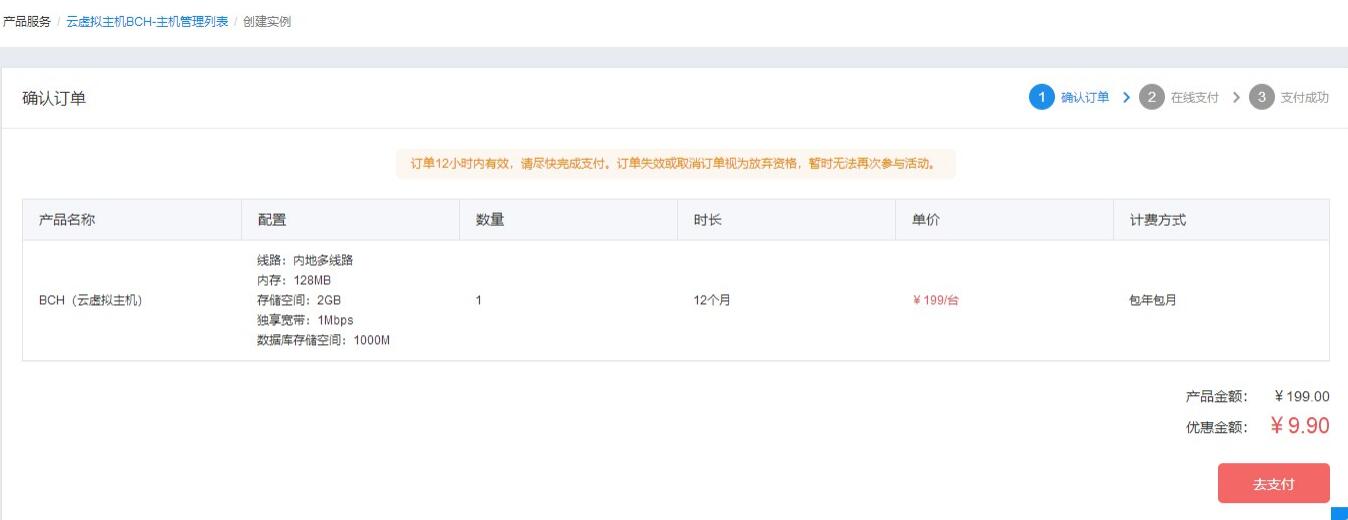This screenshot has width=1348, height=520.
Task: Select the 在线支付 step label
Action: pos(1195,97)
